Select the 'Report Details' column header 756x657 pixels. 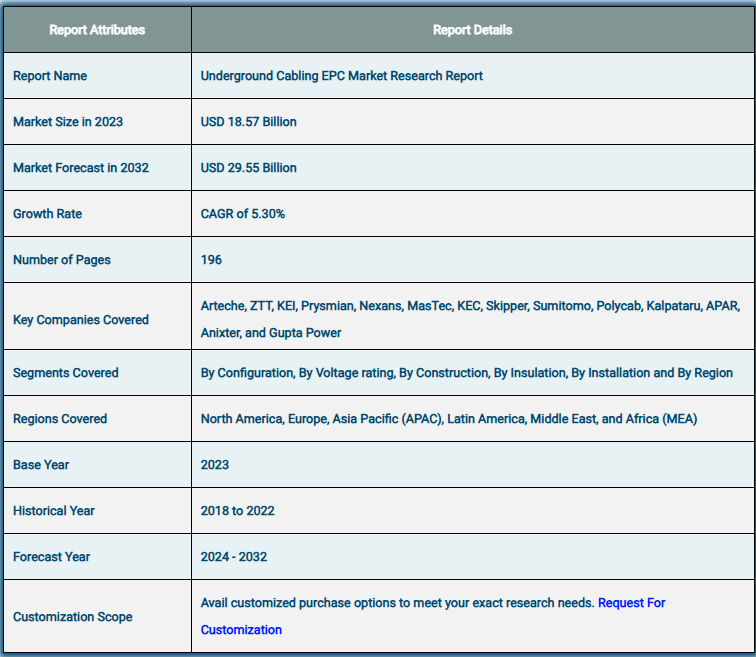click(472, 30)
